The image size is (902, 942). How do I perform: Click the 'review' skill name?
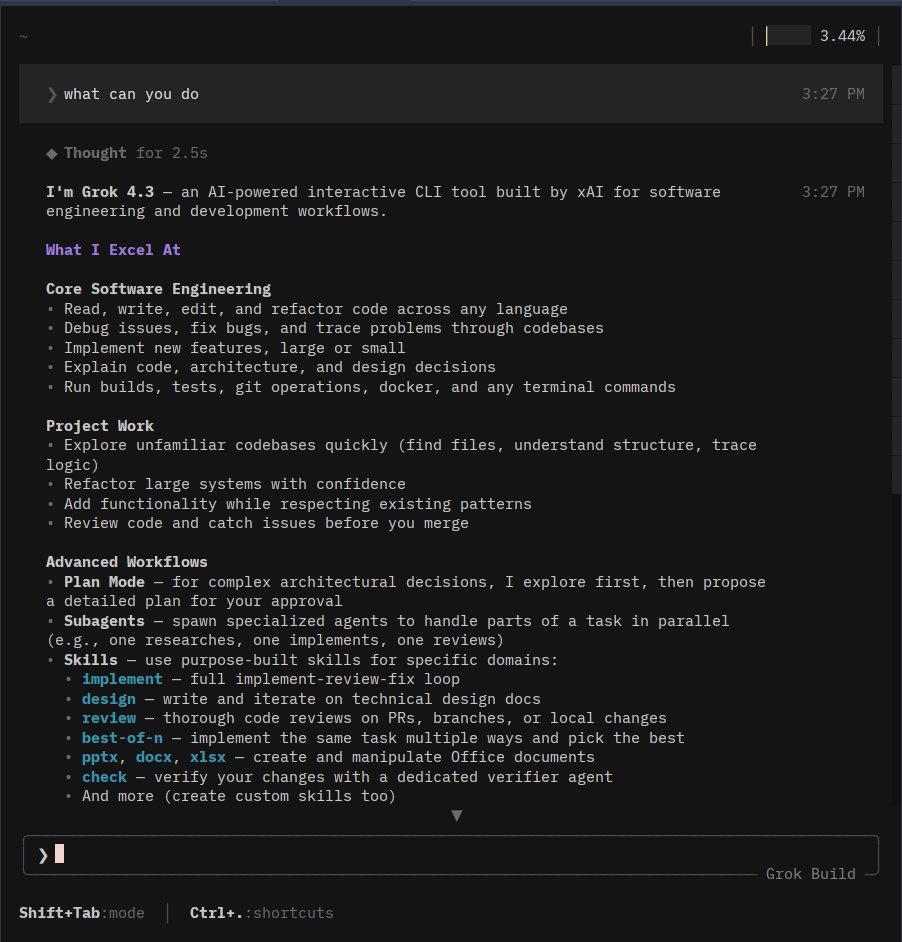[x=109, y=718]
